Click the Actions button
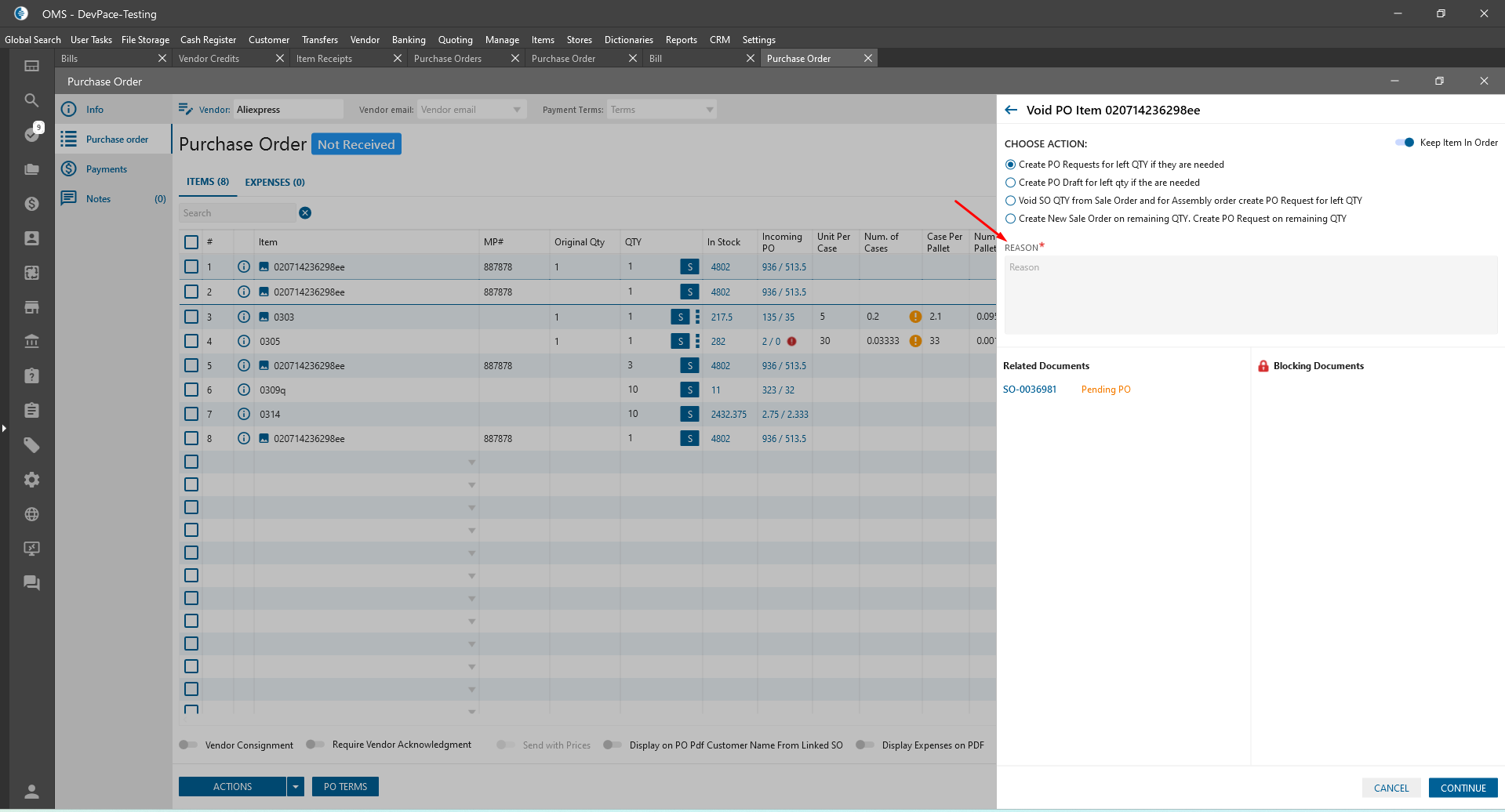Screen dimensions: 1505x812 233,787
